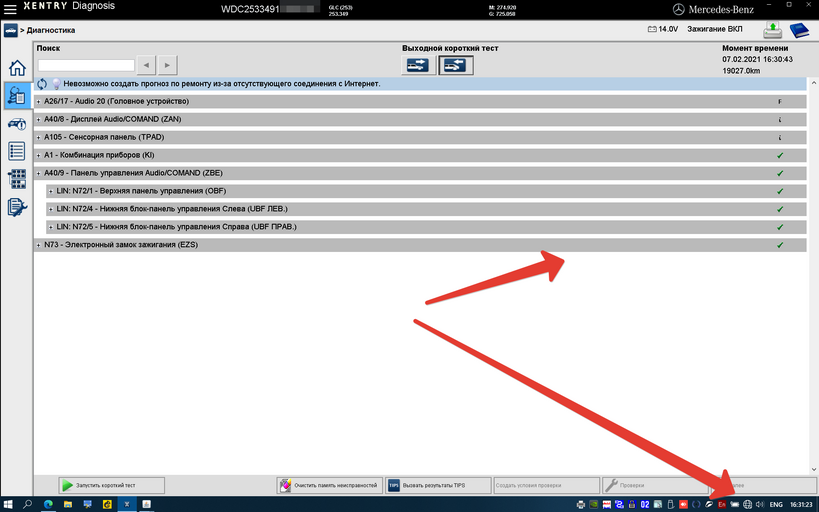
Task: Open the blue help book icon
Action: click(x=799, y=30)
